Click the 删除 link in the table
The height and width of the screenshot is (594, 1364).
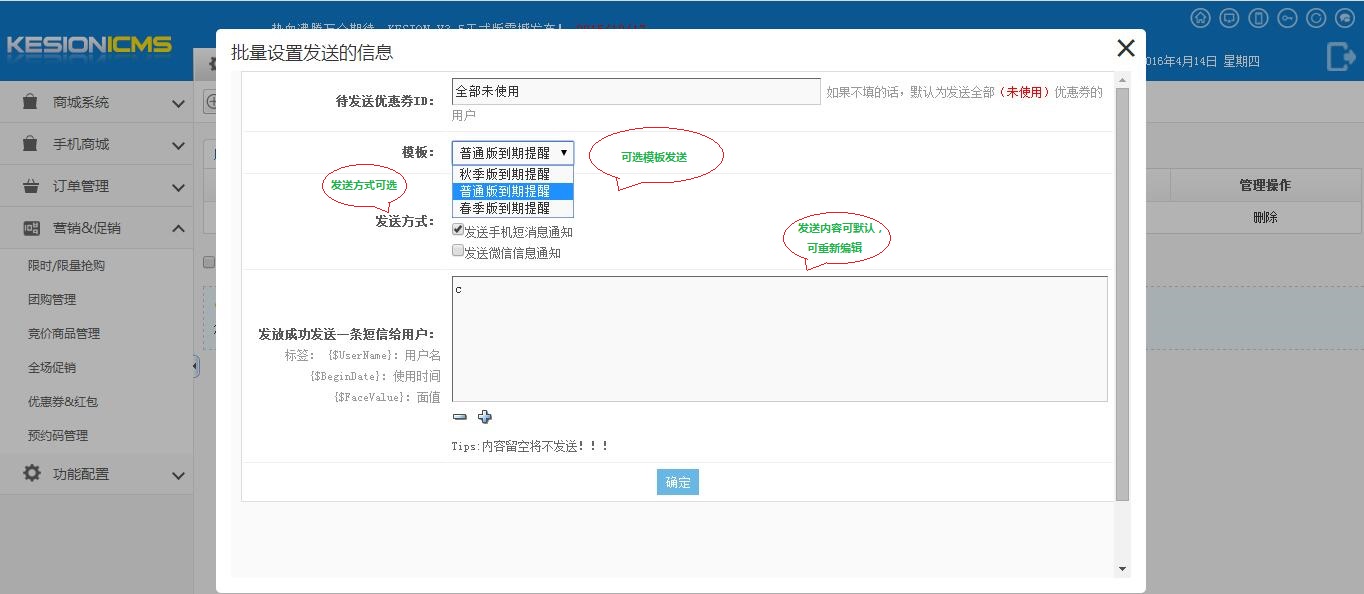[1265, 217]
